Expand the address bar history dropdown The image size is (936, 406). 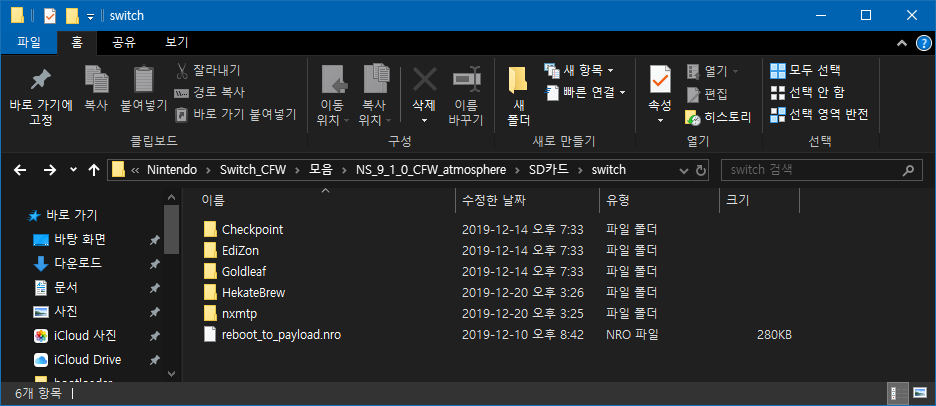click(x=684, y=170)
